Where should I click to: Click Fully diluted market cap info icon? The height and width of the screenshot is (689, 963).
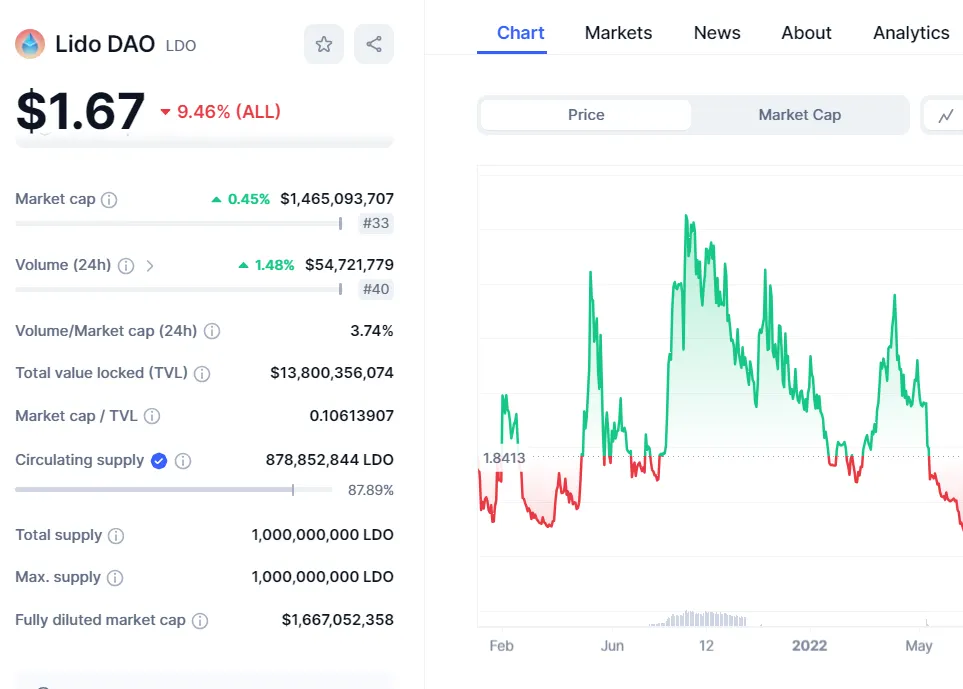tap(200, 621)
